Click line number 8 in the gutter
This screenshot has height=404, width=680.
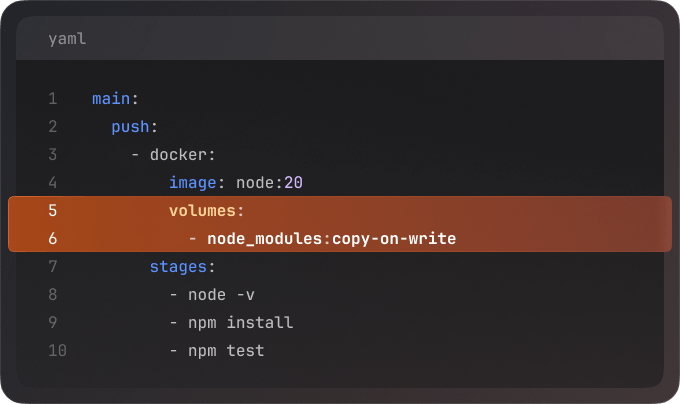(x=52, y=295)
